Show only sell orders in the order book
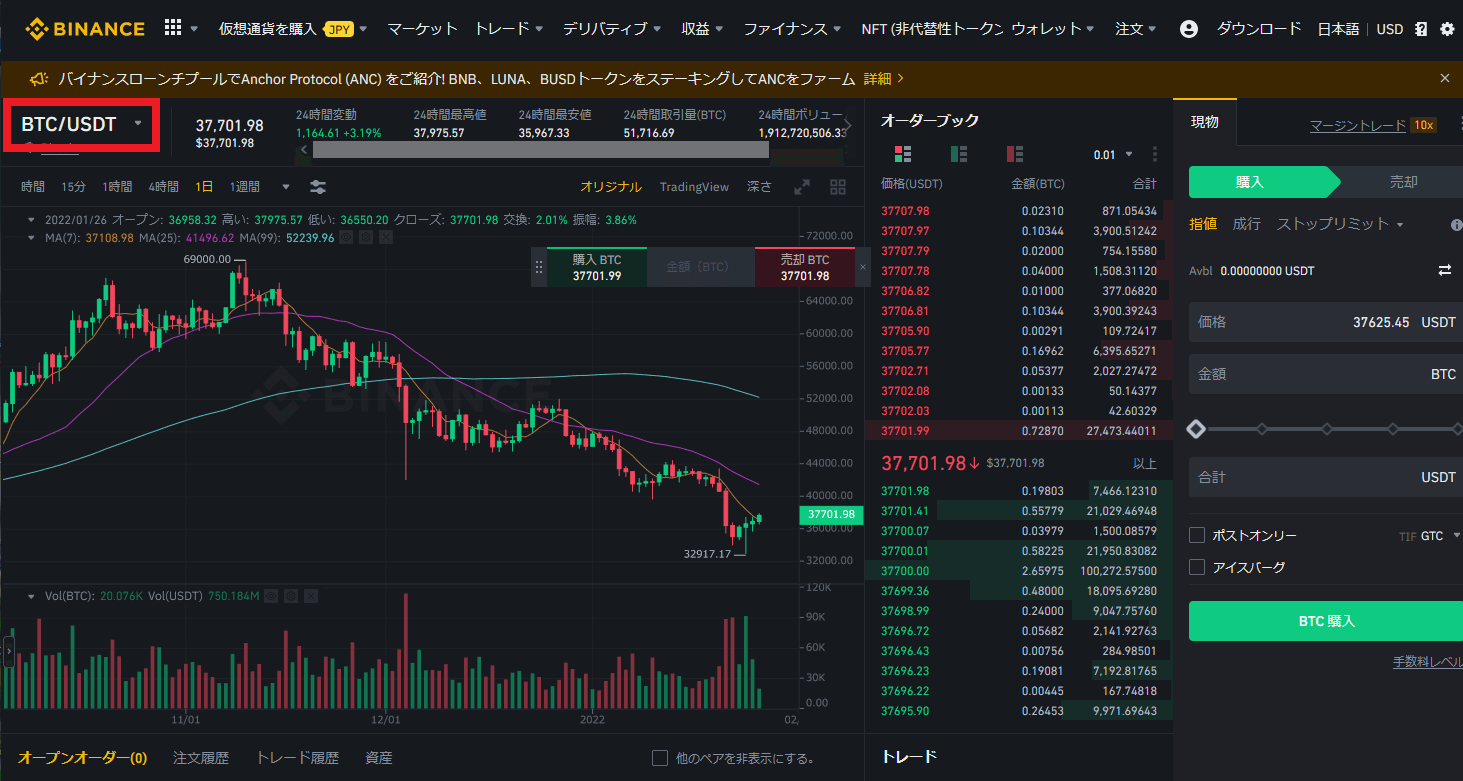Screen dimensions: 1463x781 1015,154
